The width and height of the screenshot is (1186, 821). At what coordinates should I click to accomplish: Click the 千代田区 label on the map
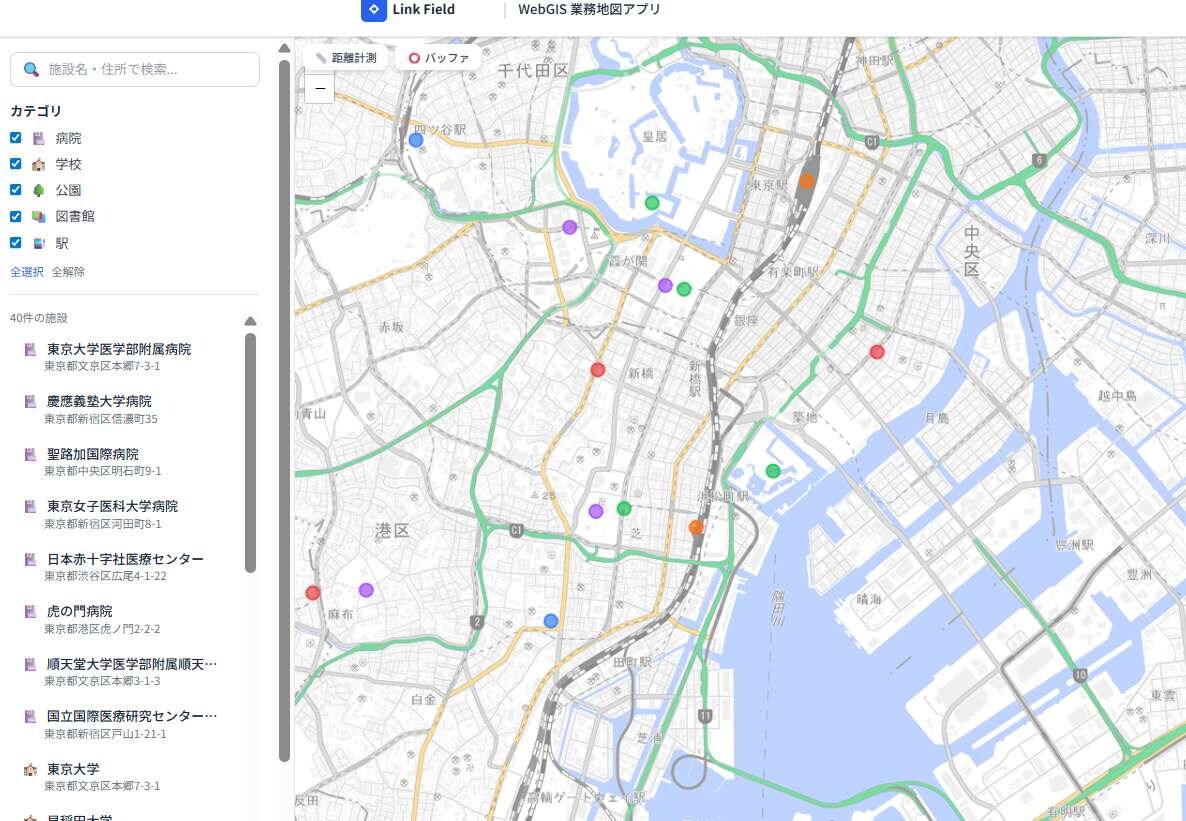[x=532, y=71]
